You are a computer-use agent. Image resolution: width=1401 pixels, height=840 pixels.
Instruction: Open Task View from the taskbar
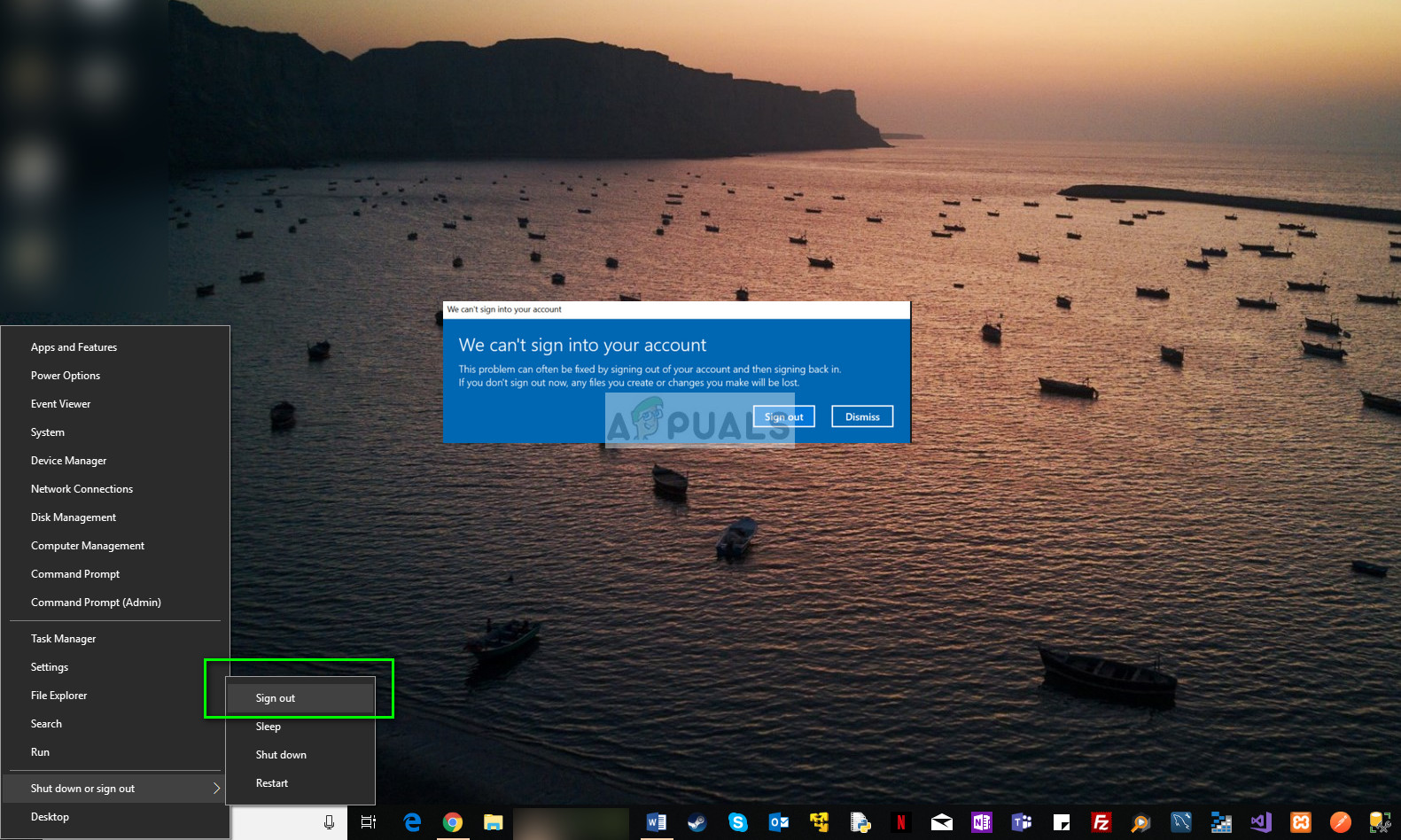(x=369, y=823)
